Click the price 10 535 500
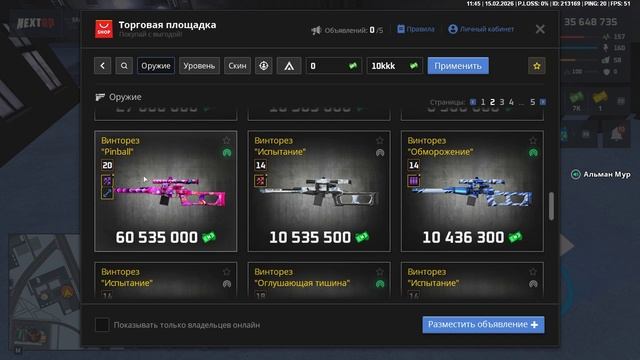 310,238
